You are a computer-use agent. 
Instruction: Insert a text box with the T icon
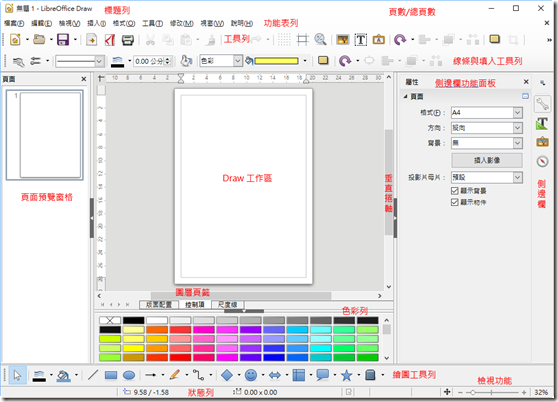[x=360, y=39]
